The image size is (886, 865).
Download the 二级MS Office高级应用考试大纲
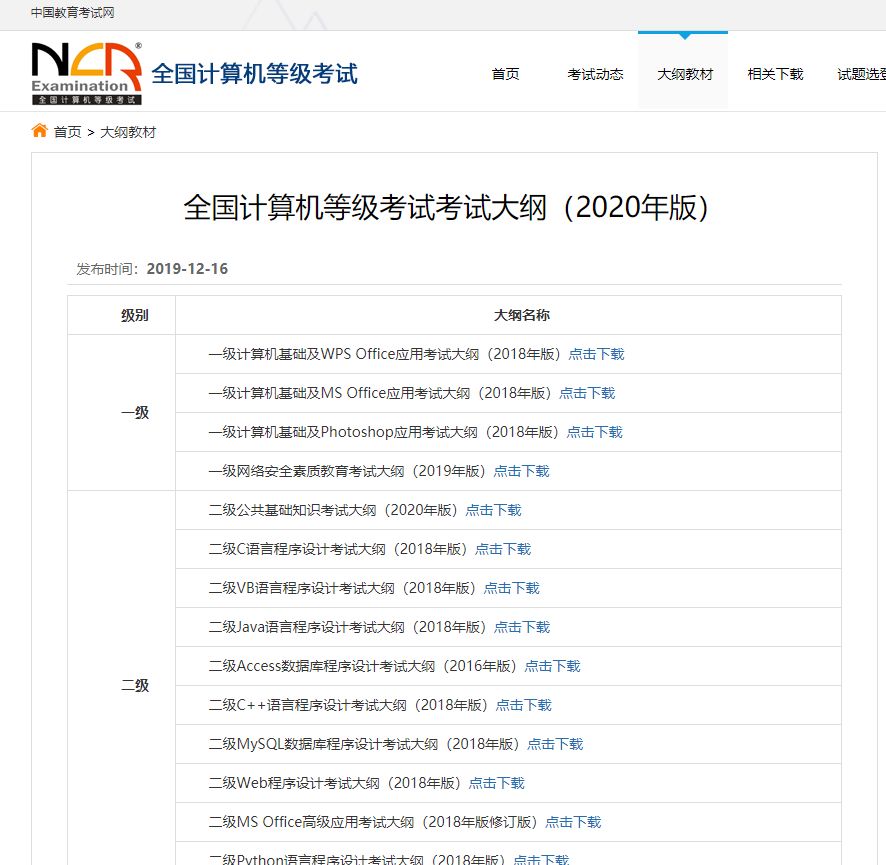[573, 822]
